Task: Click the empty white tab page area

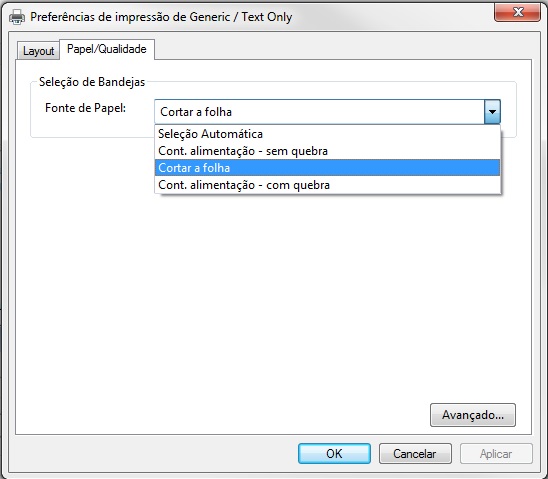Action: click(273, 297)
